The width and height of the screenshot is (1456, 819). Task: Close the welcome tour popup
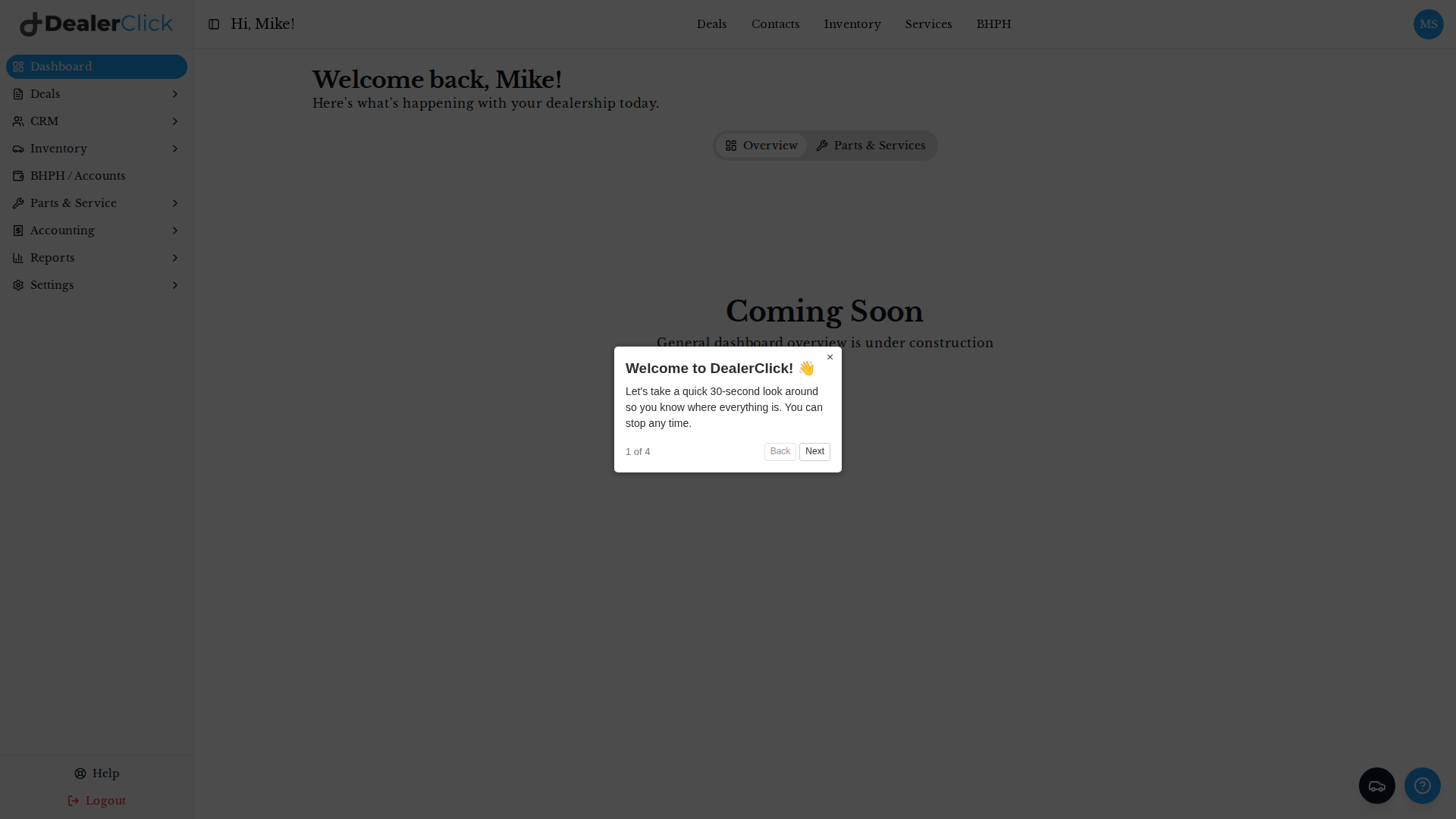coord(830,357)
